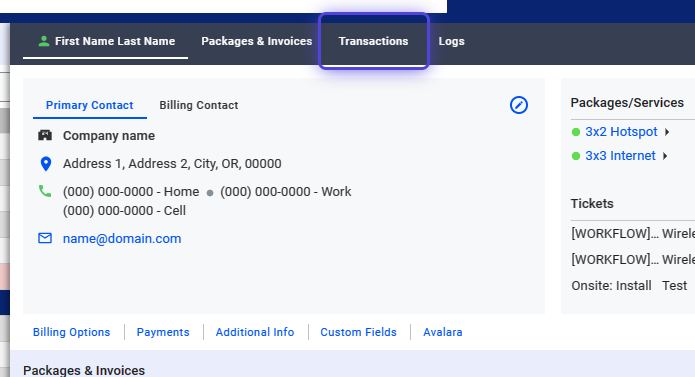
Task: Click the Tickets section heading
Action: click(592, 204)
